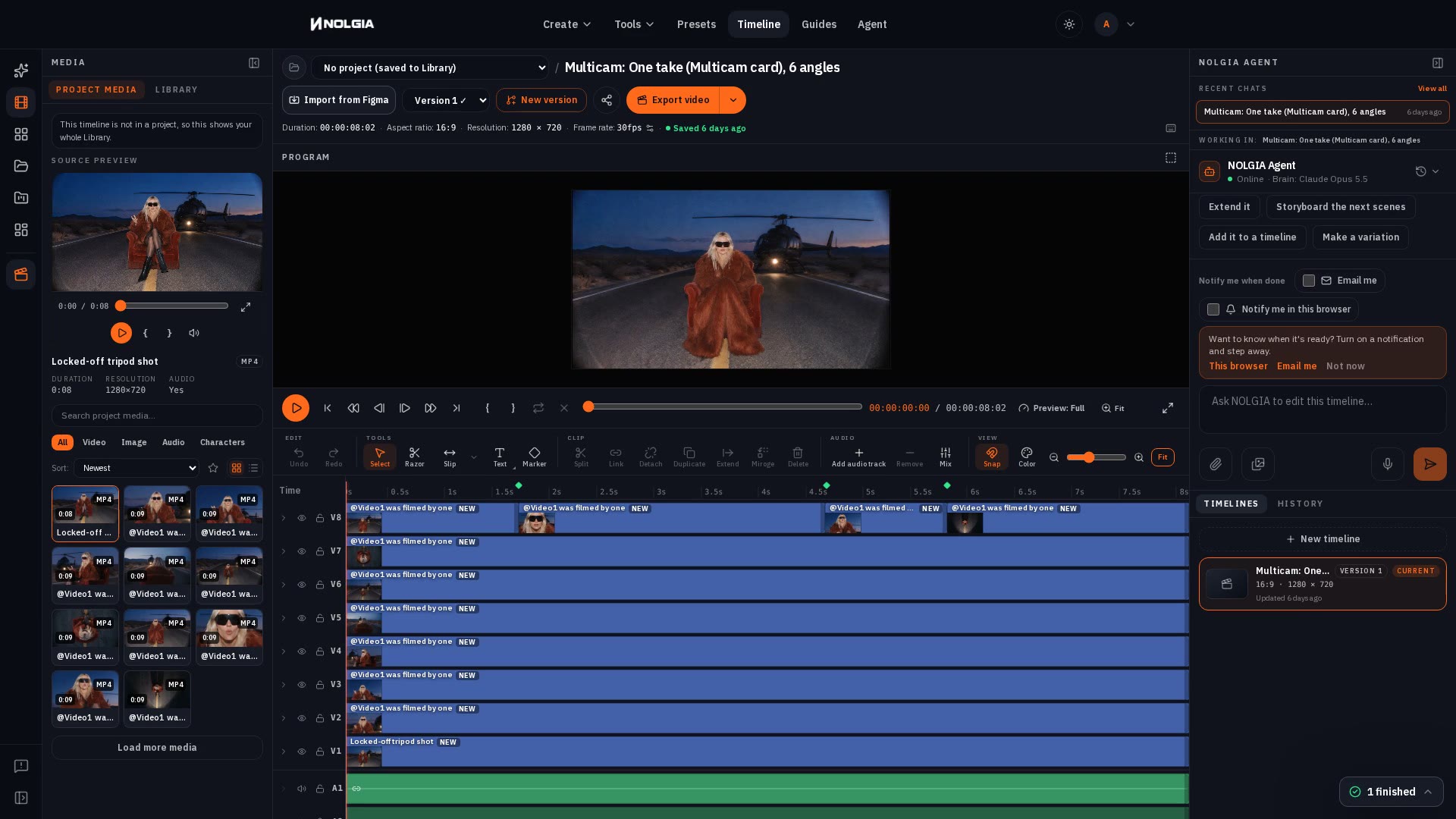
Task: Select the Slip tool
Action: pos(450,457)
